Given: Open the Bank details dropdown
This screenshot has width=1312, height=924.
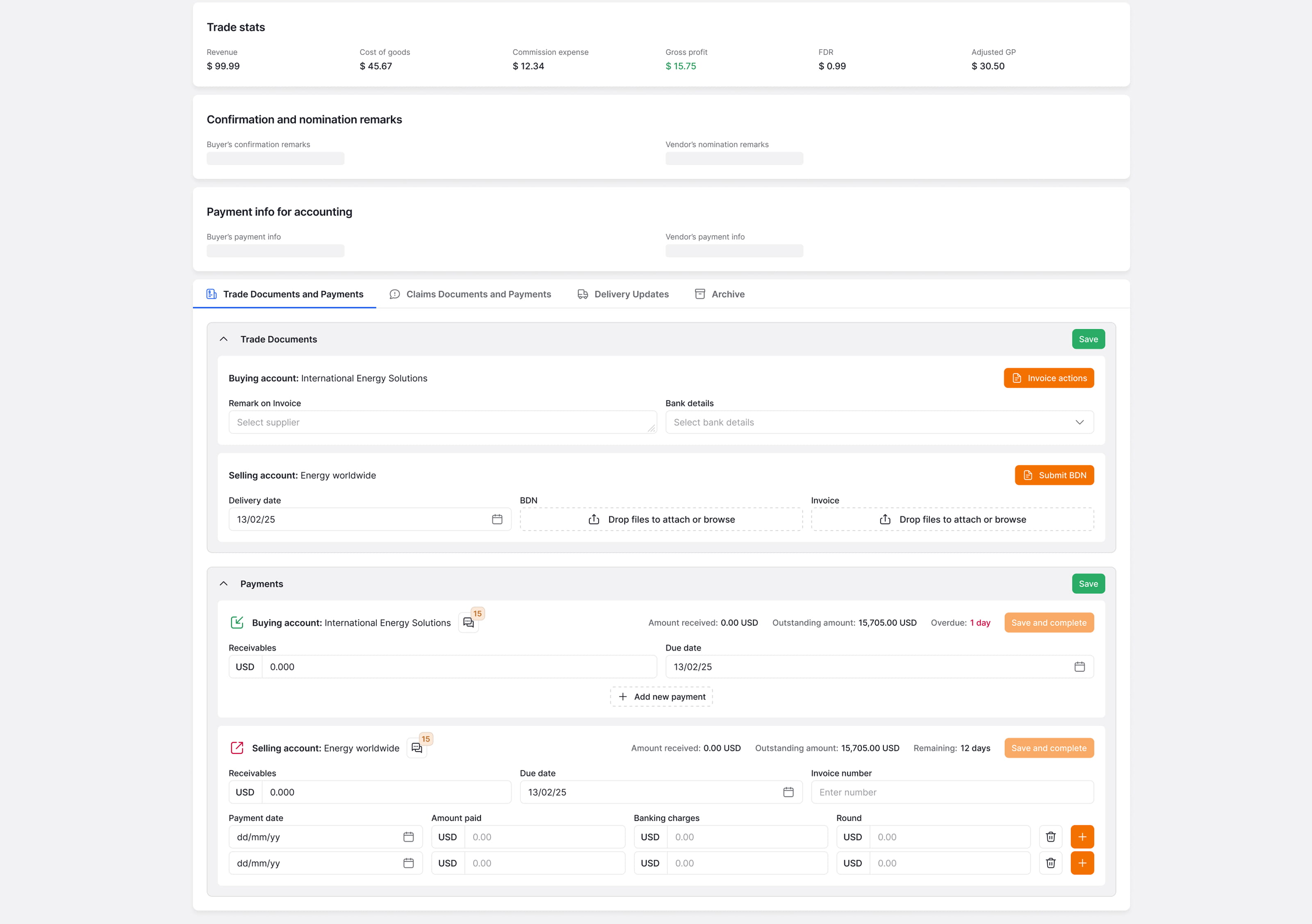Looking at the screenshot, I should pyautogui.click(x=879, y=422).
